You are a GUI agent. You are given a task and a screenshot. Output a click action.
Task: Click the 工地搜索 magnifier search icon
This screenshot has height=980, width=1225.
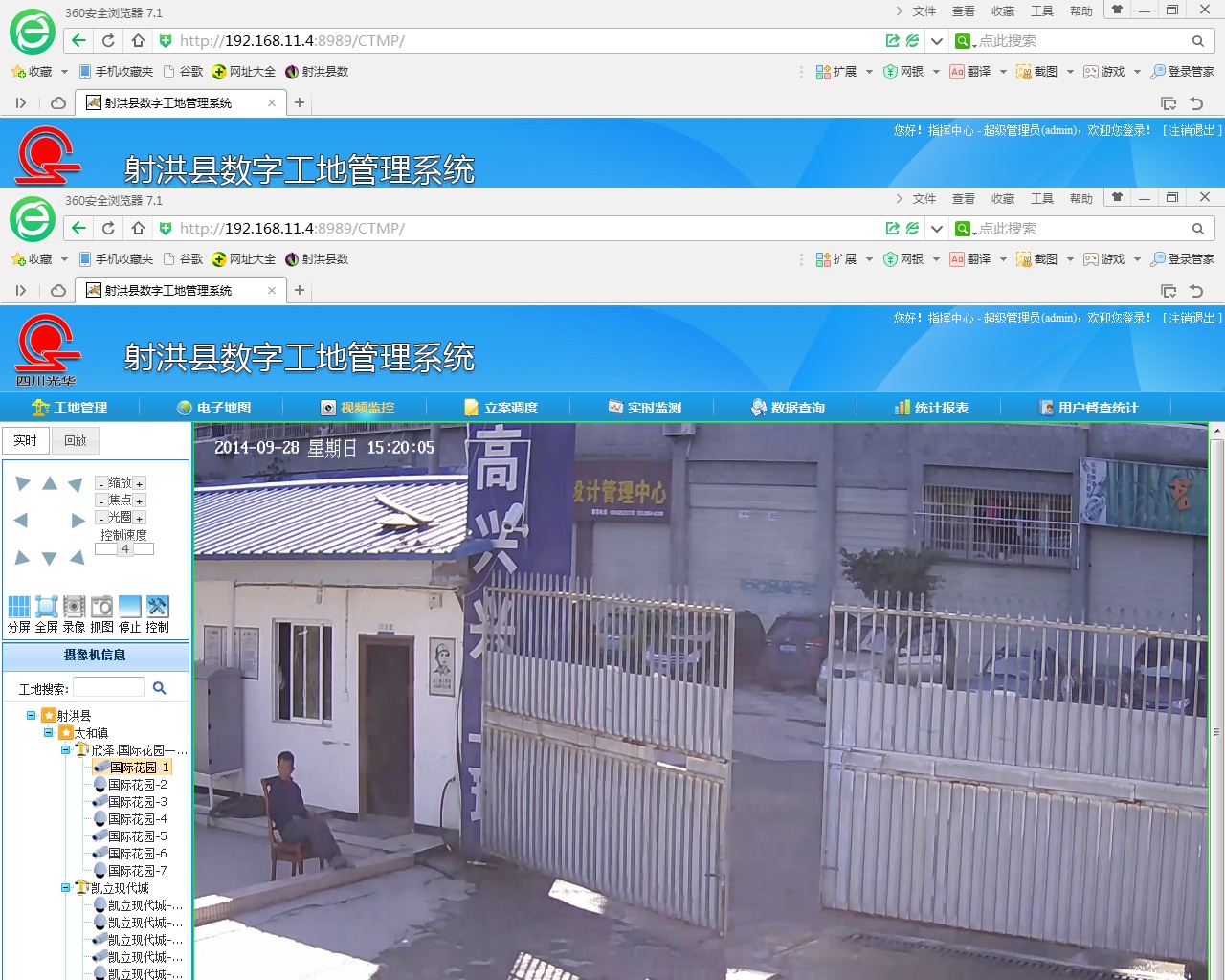(x=160, y=688)
